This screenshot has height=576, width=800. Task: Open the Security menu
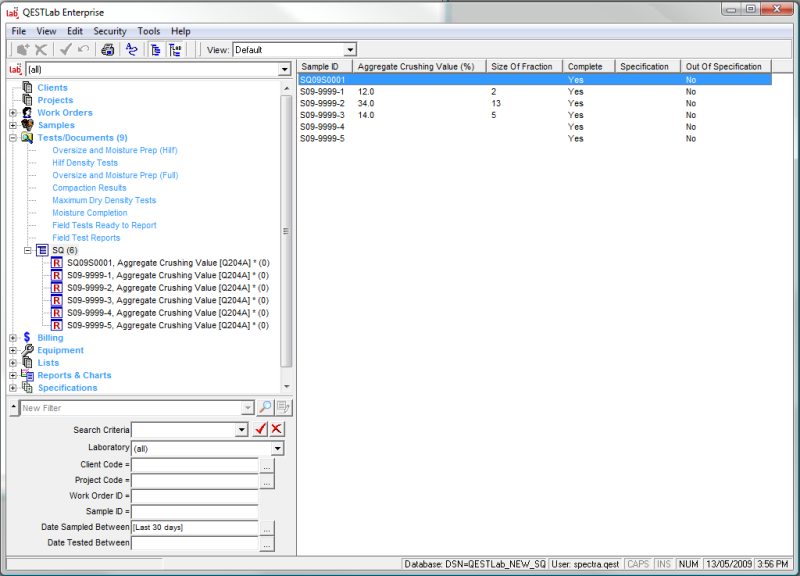click(x=110, y=30)
